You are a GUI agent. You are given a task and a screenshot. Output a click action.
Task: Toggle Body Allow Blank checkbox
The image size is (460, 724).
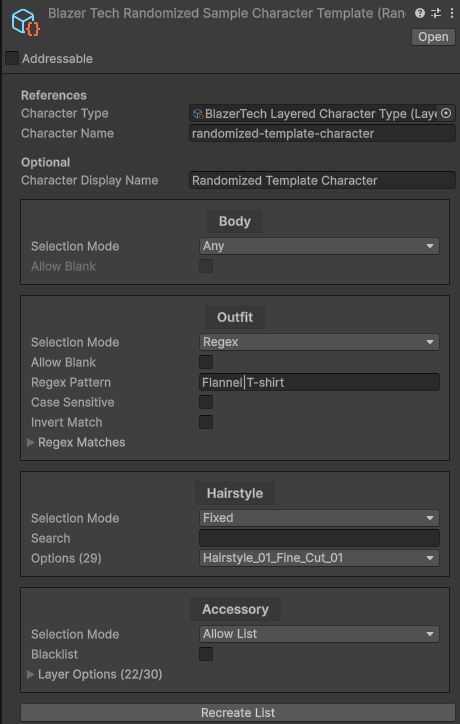pyautogui.click(x=206, y=266)
